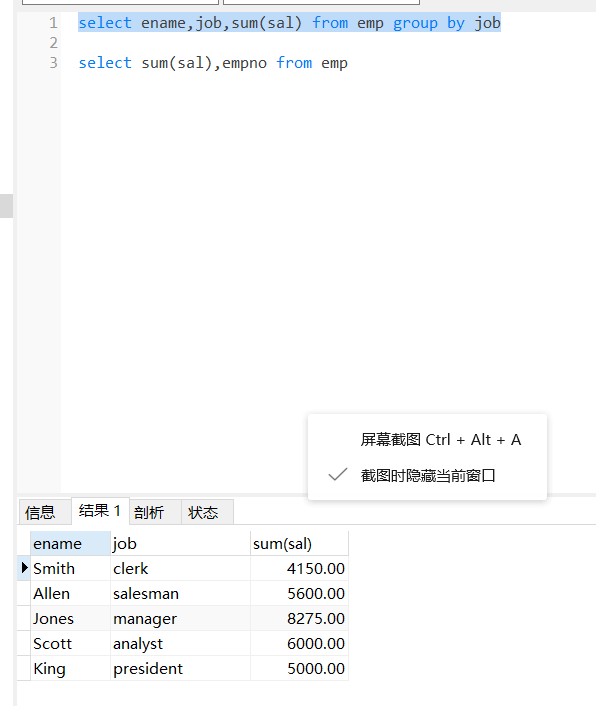The width and height of the screenshot is (596, 706).
Task: Select the 5000.00 value cell
Action: 299,669
